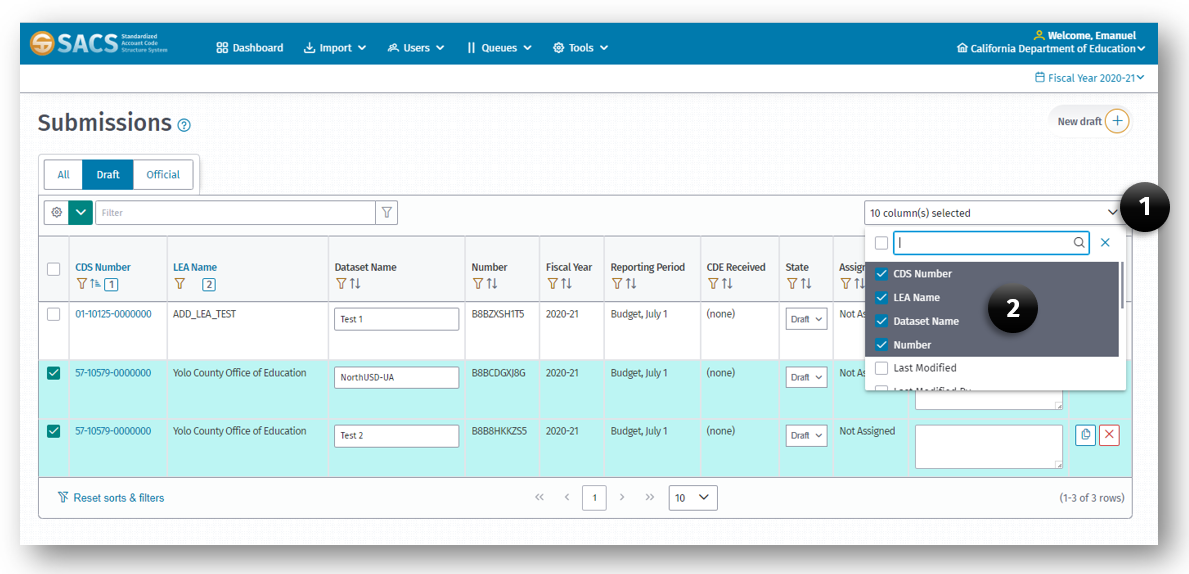
Task: Open CDS number 01-10125-0000000 link
Action: (x=113, y=314)
